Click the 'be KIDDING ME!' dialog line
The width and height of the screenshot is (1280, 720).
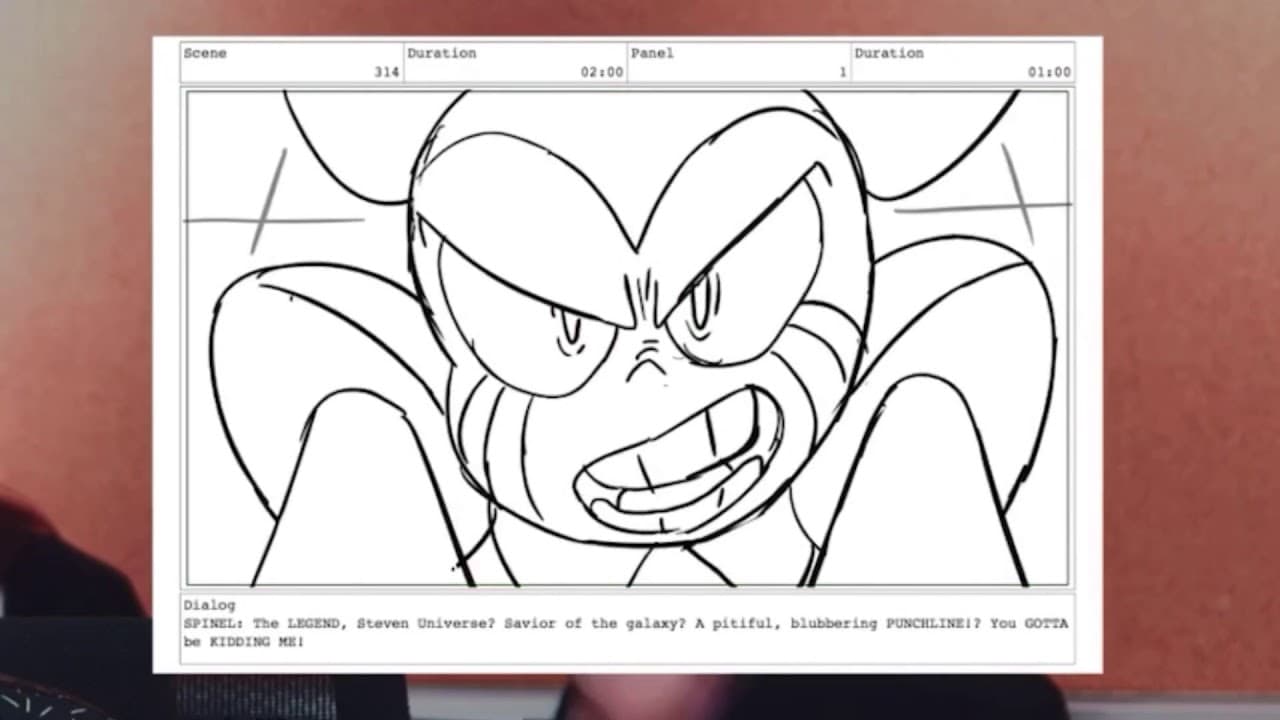pyautogui.click(x=243, y=642)
